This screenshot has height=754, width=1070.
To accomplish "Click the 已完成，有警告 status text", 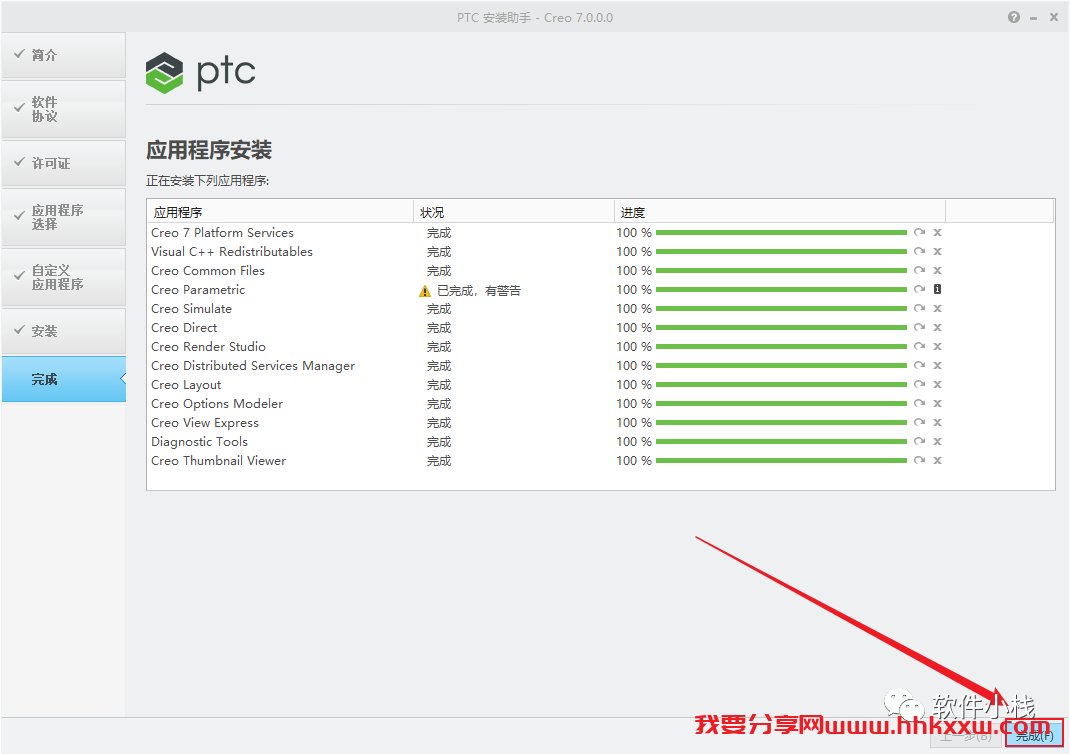I will 478,291.
